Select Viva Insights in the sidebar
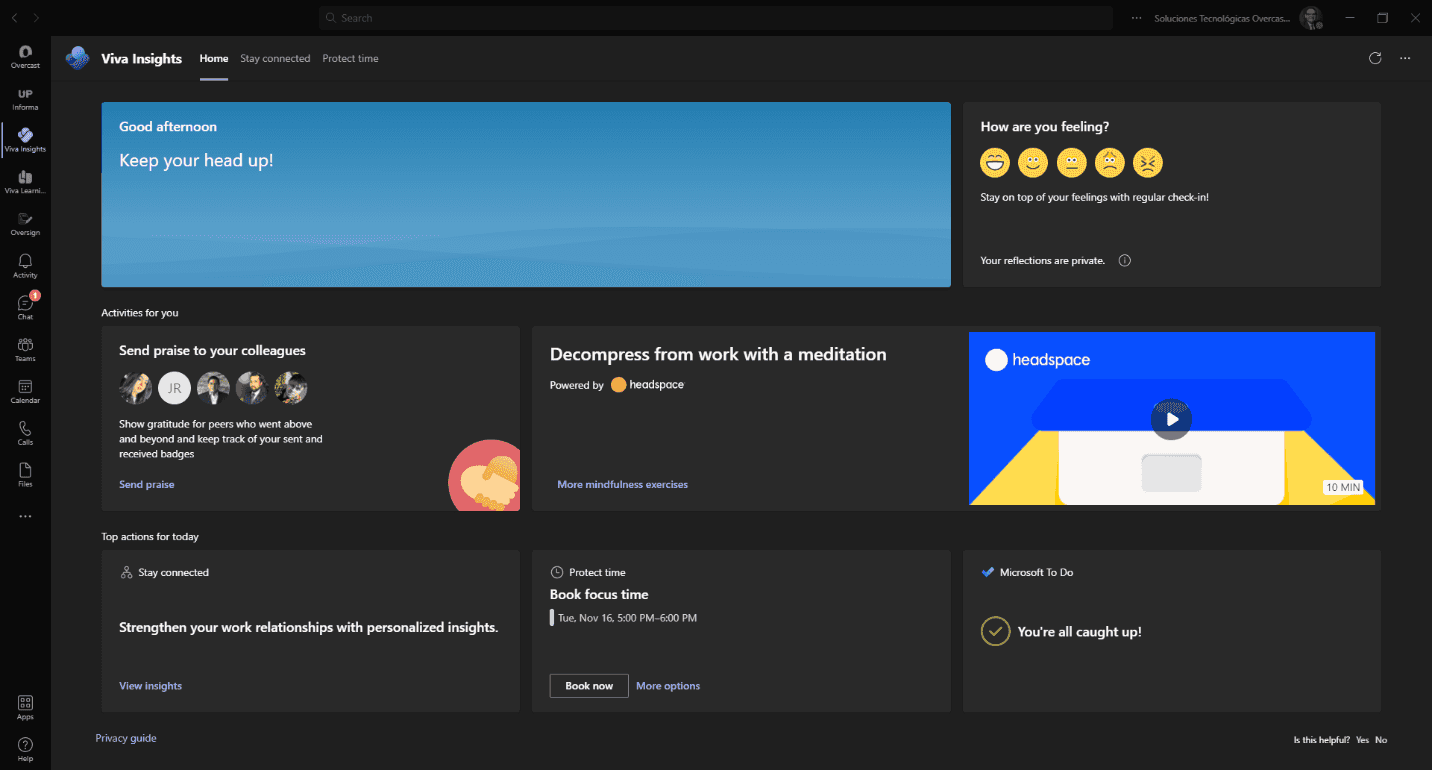The height and width of the screenshot is (770, 1432). coord(25,140)
